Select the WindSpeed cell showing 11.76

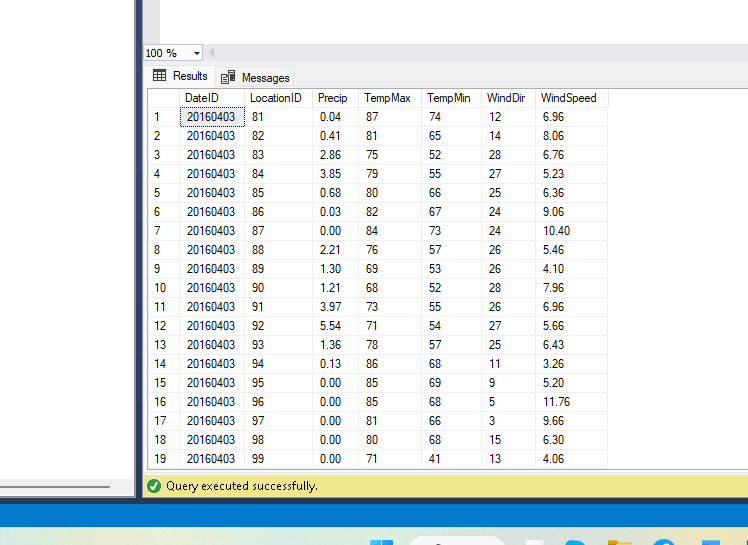tap(557, 402)
